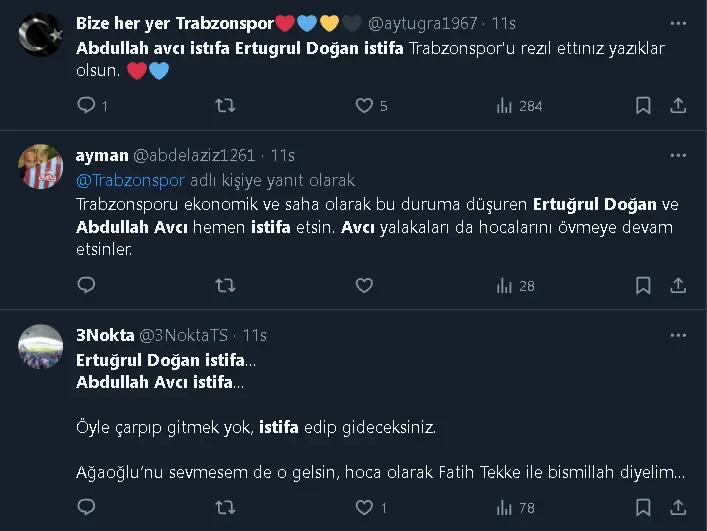Open 3Nokta's profile picture
The height and width of the screenshot is (531, 707).
click(41, 347)
